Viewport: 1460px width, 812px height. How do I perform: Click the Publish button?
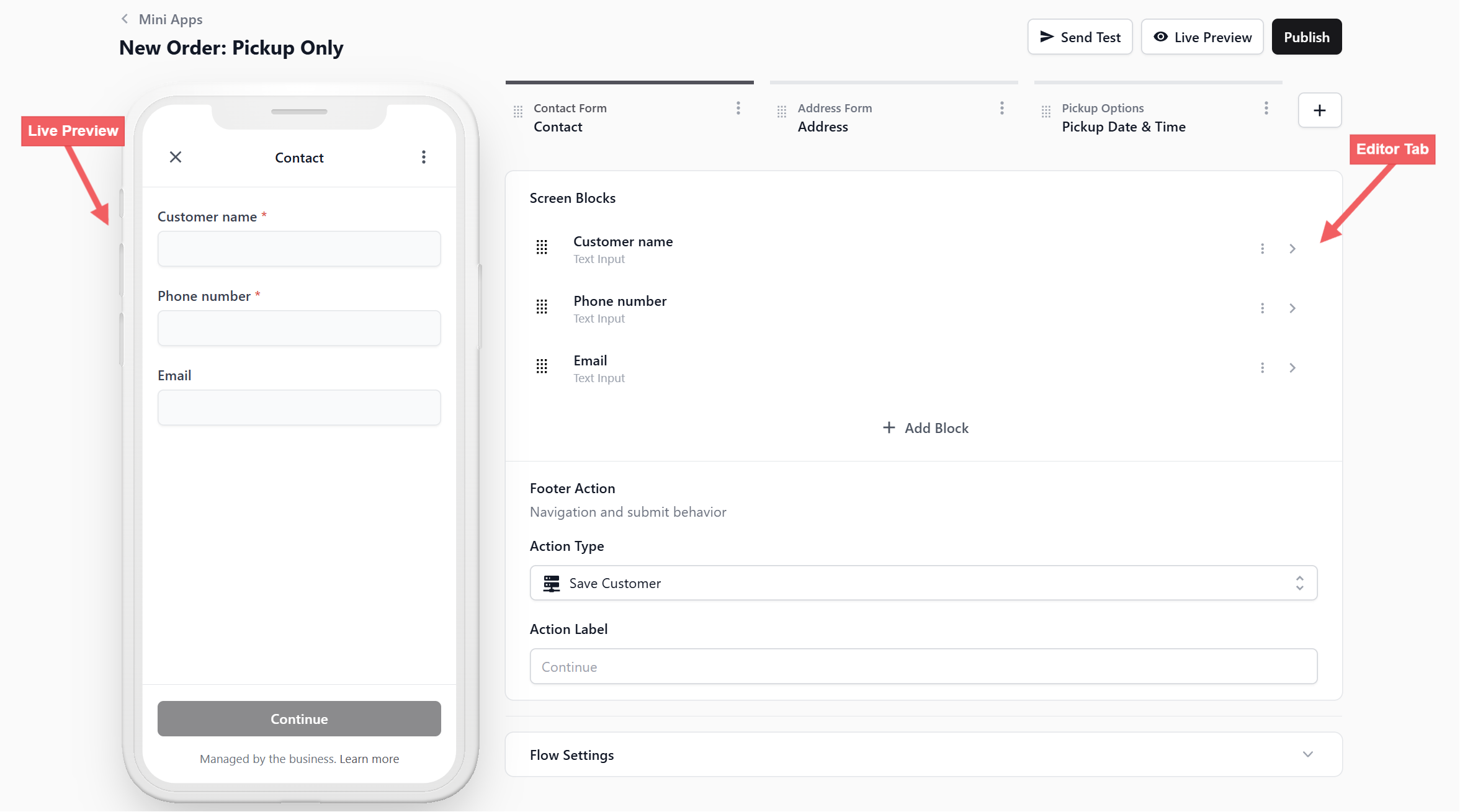[1306, 37]
